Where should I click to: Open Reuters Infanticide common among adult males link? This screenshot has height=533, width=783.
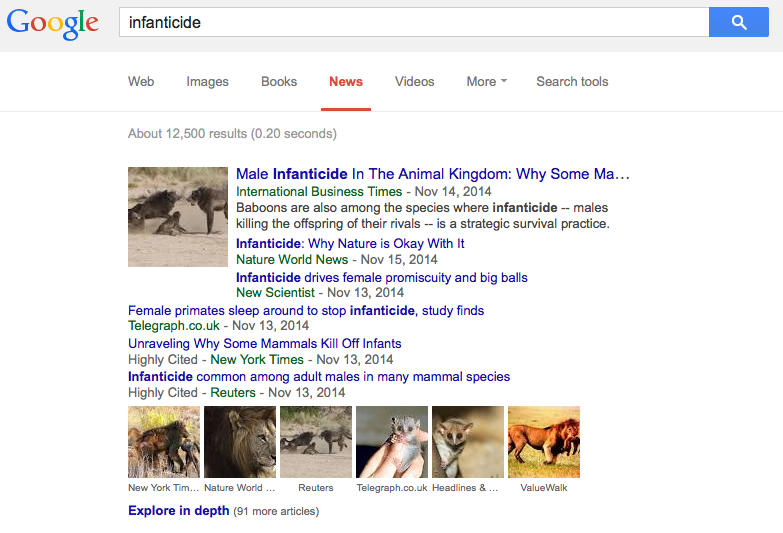319,376
